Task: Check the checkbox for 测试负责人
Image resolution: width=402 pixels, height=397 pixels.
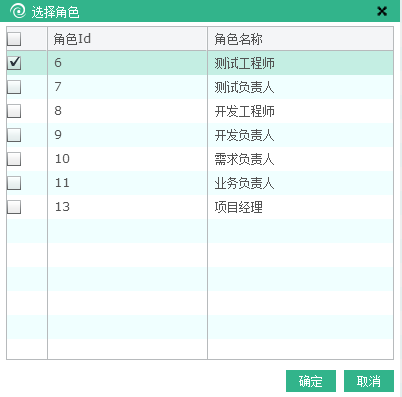Action: (x=14, y=87)
